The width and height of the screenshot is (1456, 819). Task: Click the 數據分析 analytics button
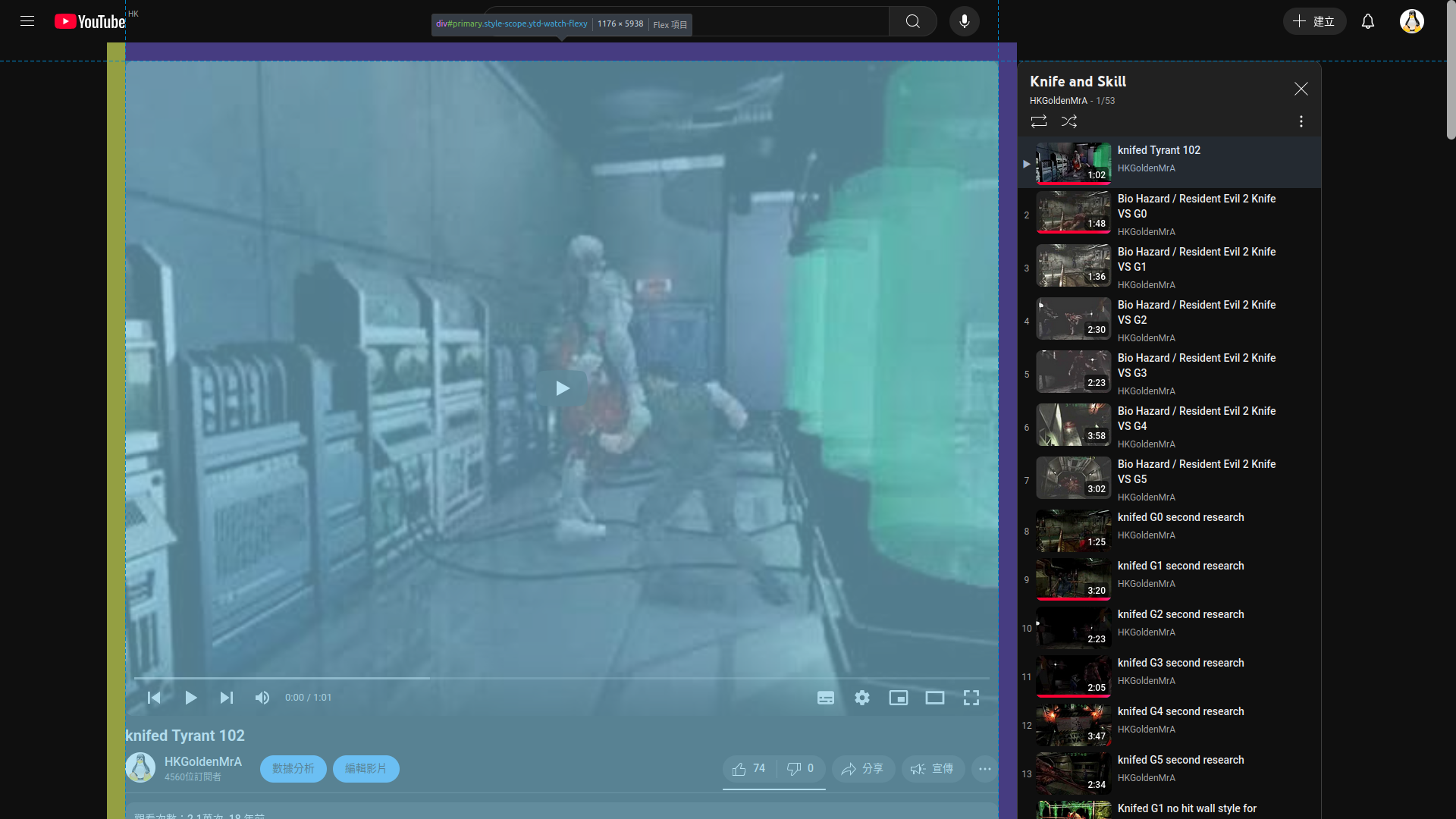click(293, 769)
